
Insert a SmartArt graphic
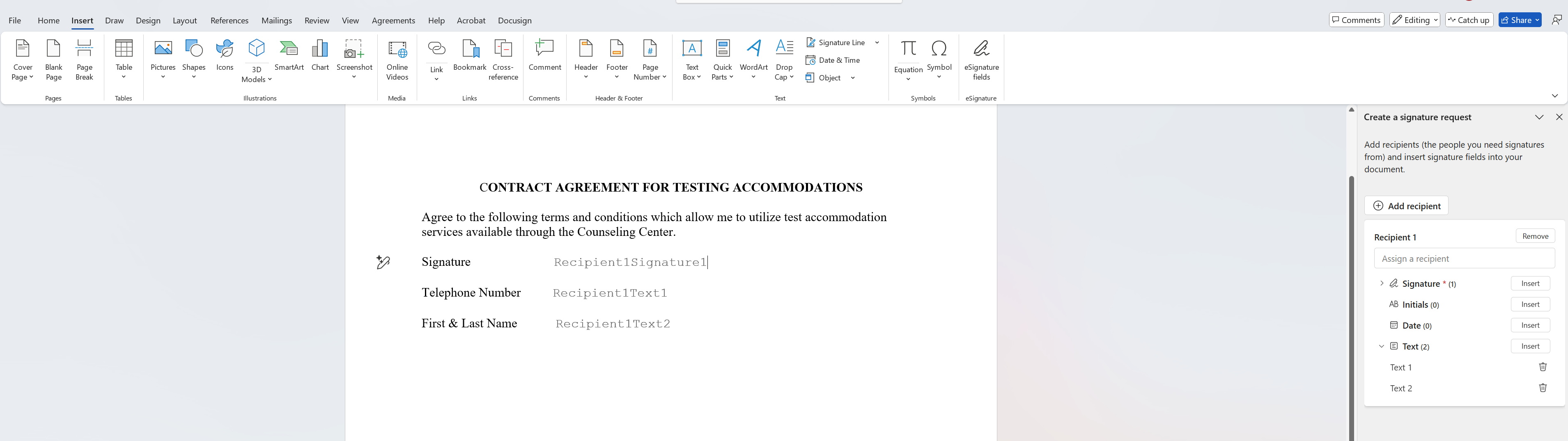pos(289,56)
